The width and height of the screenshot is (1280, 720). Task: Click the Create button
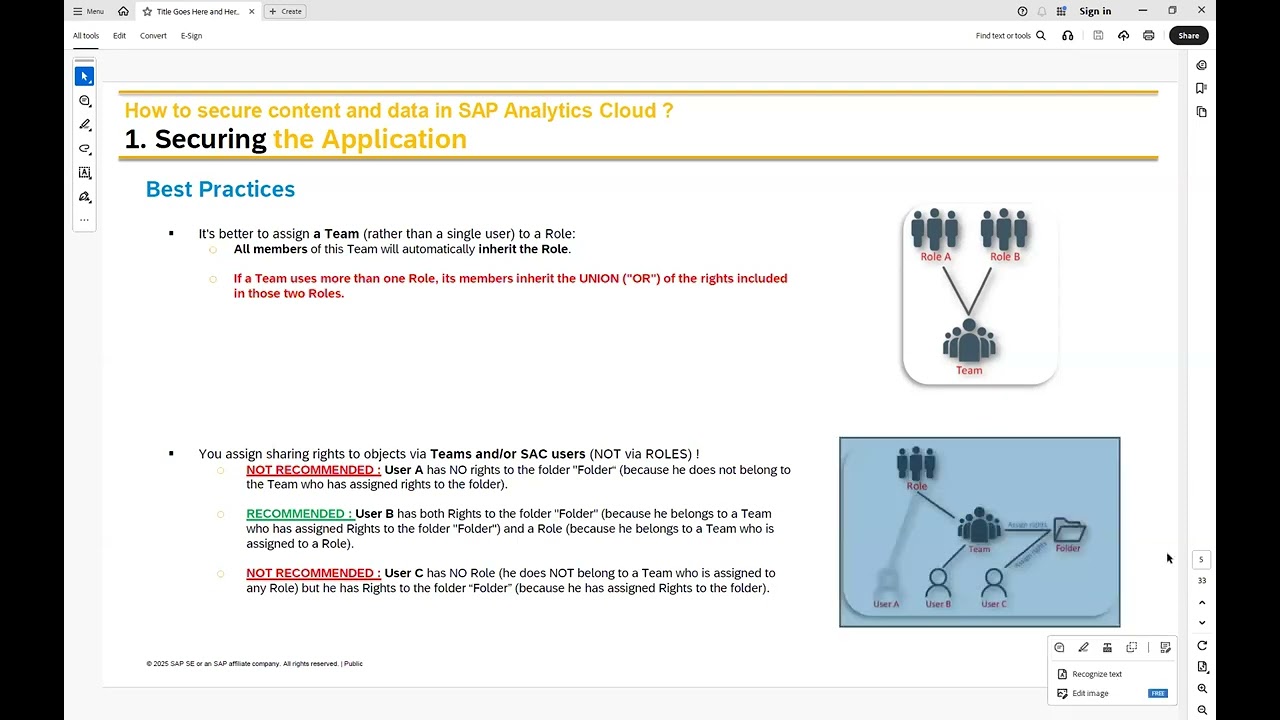[x=285, y=11]
